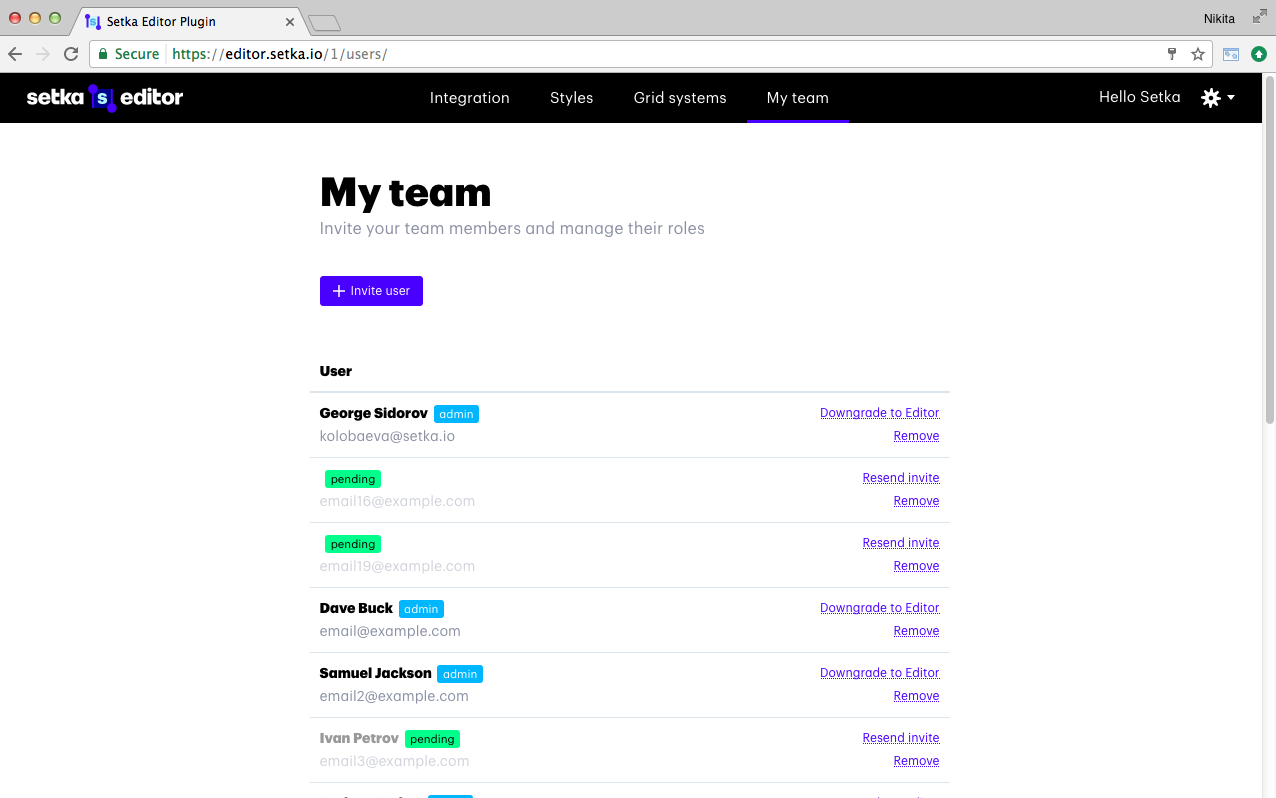Click the admin badge next to George Sidorov
The image size is (1276, 798).
[456, 414]
